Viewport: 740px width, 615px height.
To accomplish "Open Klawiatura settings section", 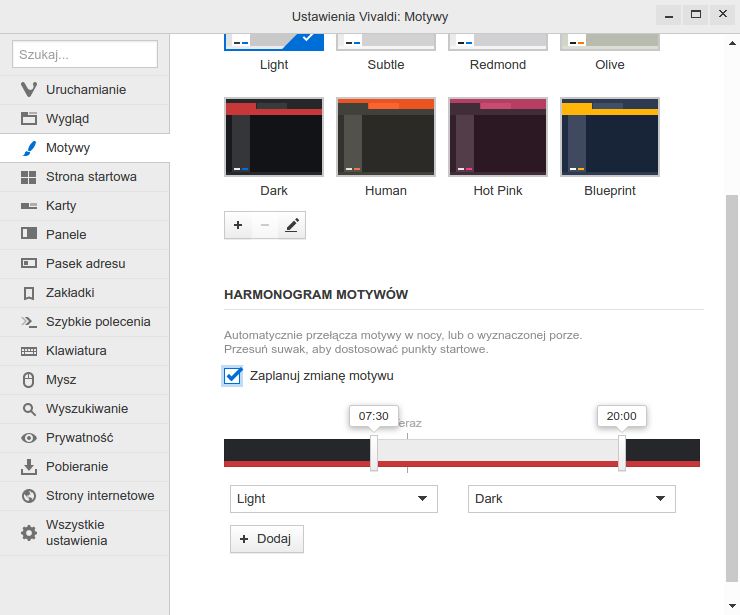I will pyautogui.click(x=85, y=351).
